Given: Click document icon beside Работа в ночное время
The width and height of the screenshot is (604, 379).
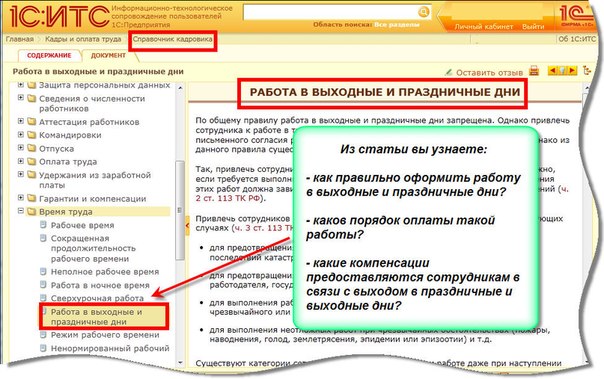Looking at the screenshot, I should (43, 285).
